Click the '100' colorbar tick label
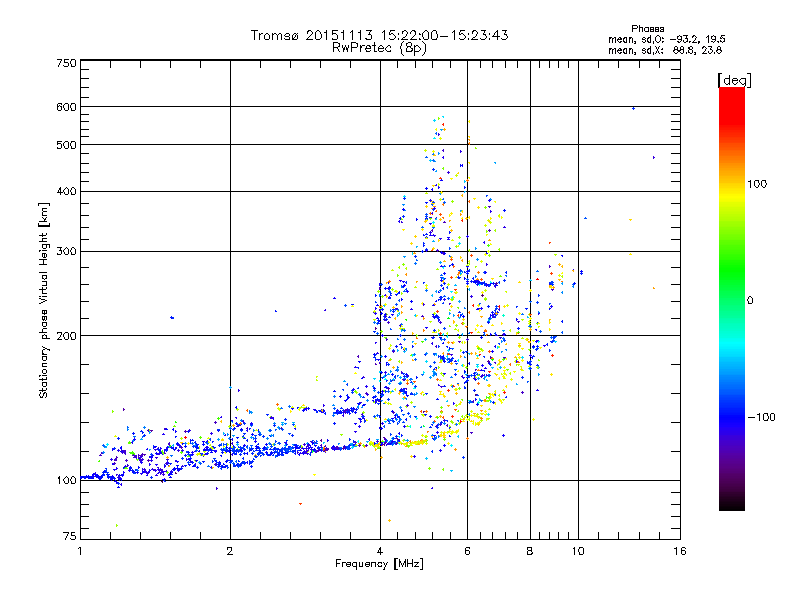Image resolution: width=800 pixels, height=600 pixels. pyautogui.click(x=757, y=184)
